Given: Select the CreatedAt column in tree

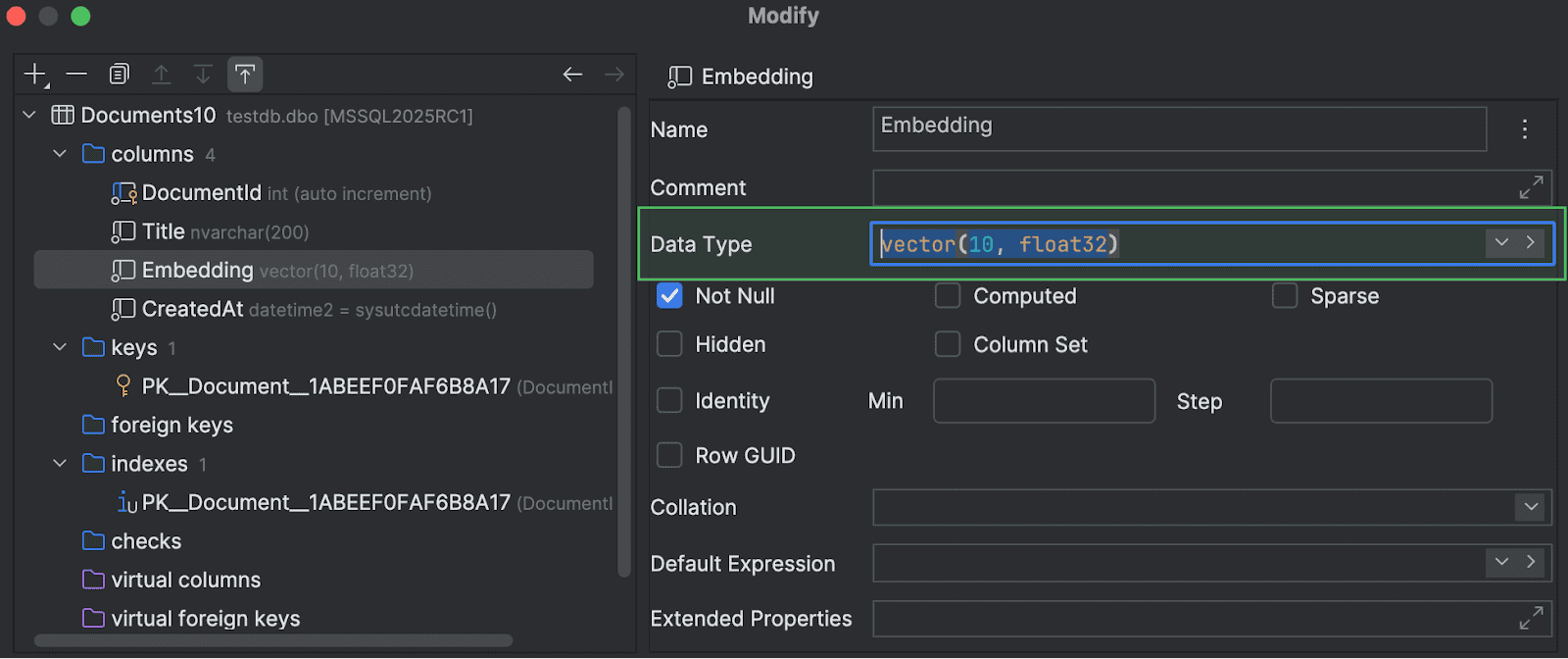Looking at the screenshot, I should pyautogui.click(x=192, y=310).
